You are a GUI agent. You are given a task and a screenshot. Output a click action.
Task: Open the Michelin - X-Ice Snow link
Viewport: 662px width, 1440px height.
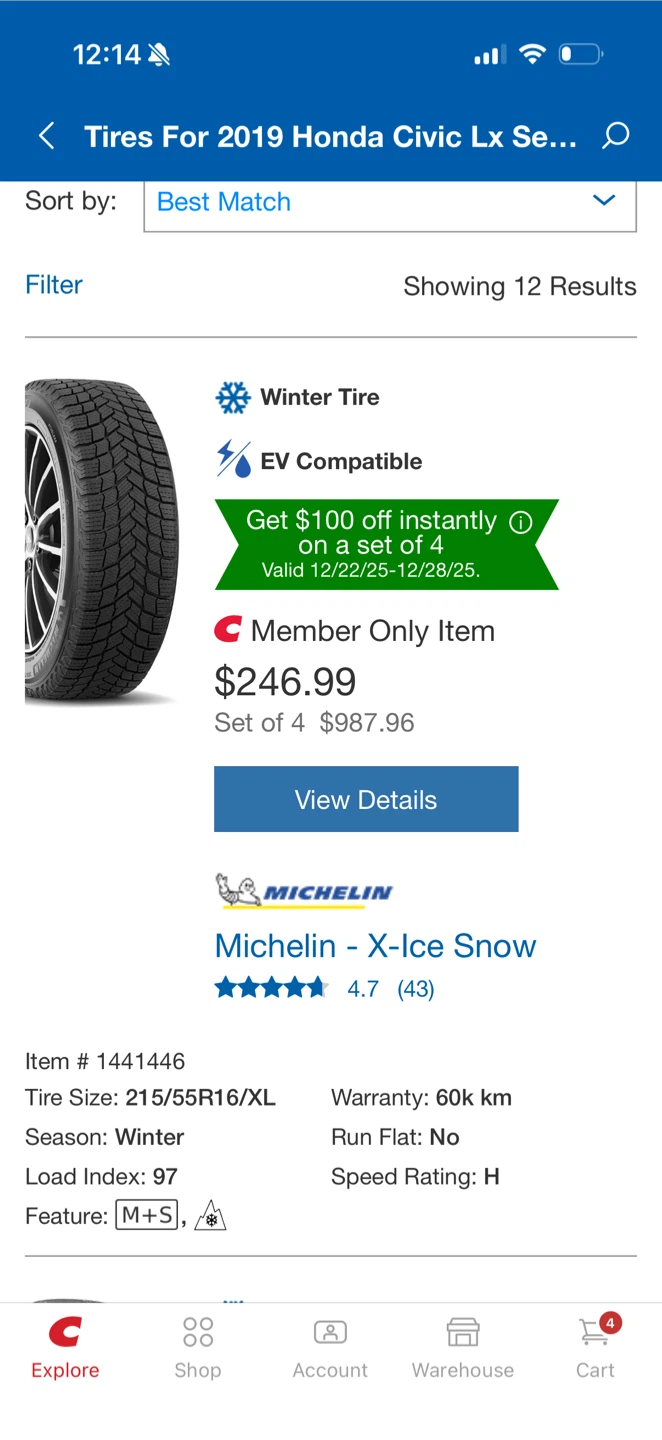click(375, 946)
